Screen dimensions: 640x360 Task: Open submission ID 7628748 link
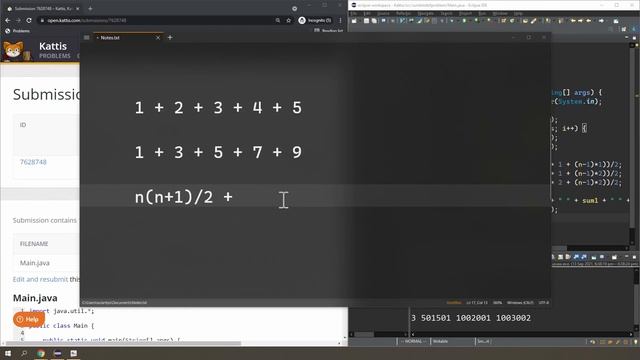click(x=33, y=162)
